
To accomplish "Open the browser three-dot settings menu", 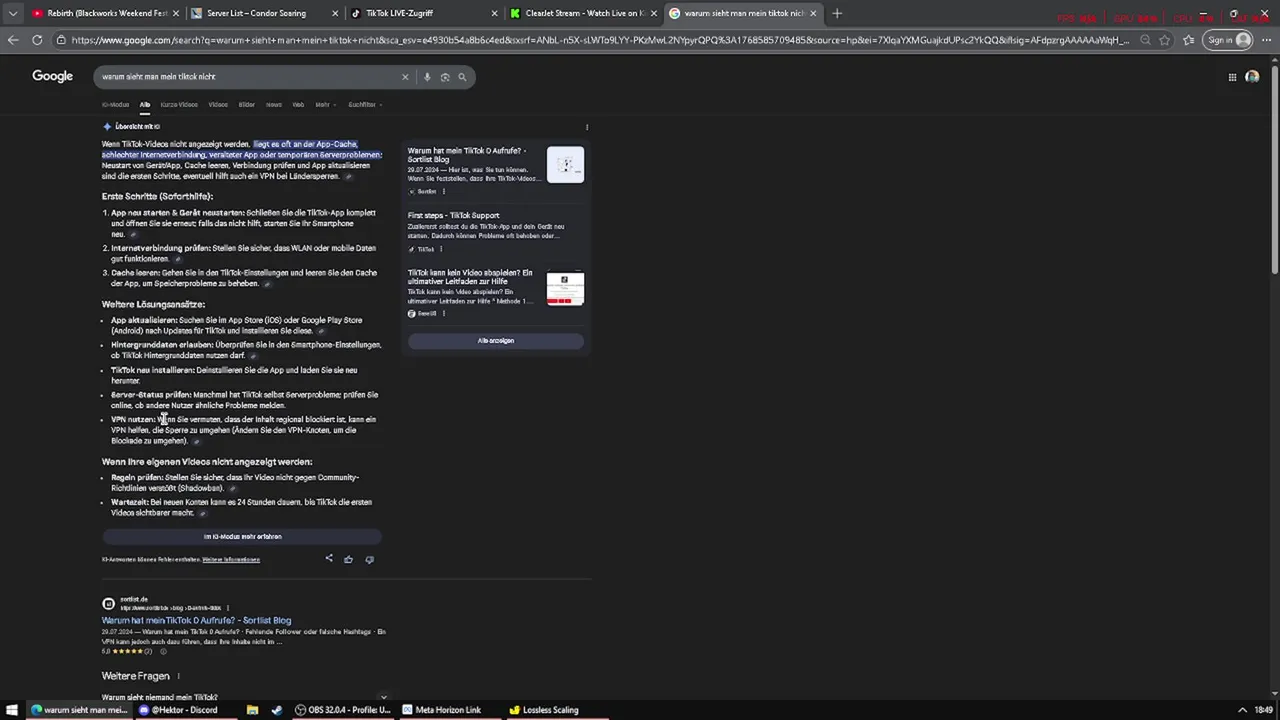I will (x=1266, y=40).
